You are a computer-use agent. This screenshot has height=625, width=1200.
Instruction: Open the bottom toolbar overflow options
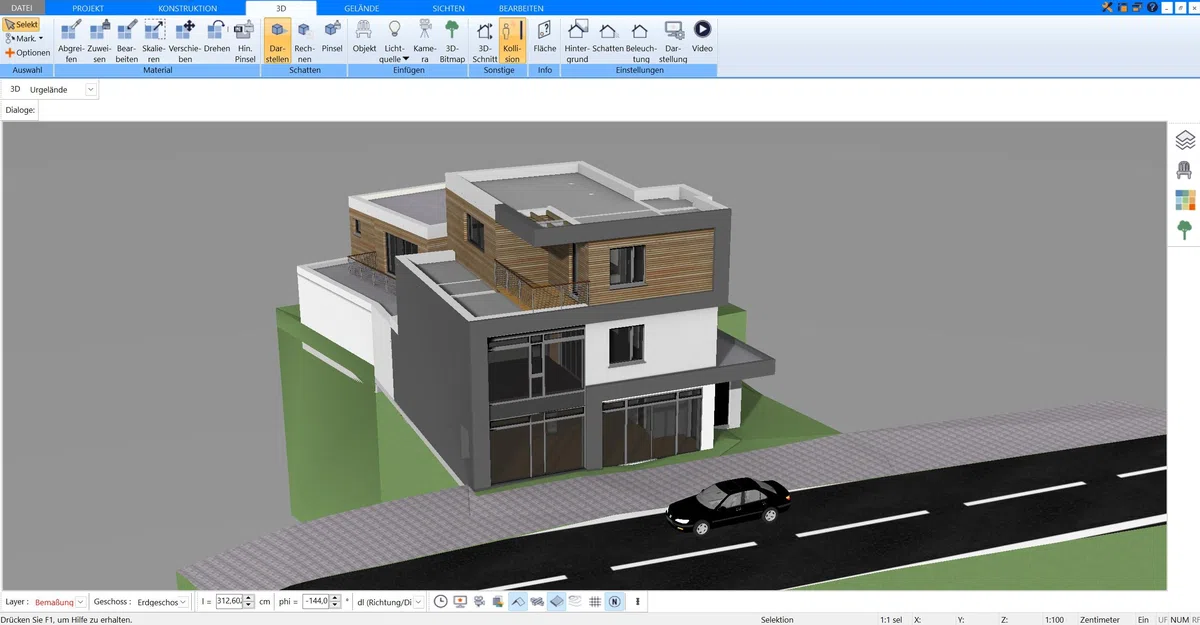pyautogui.click(x=638, y=602)
